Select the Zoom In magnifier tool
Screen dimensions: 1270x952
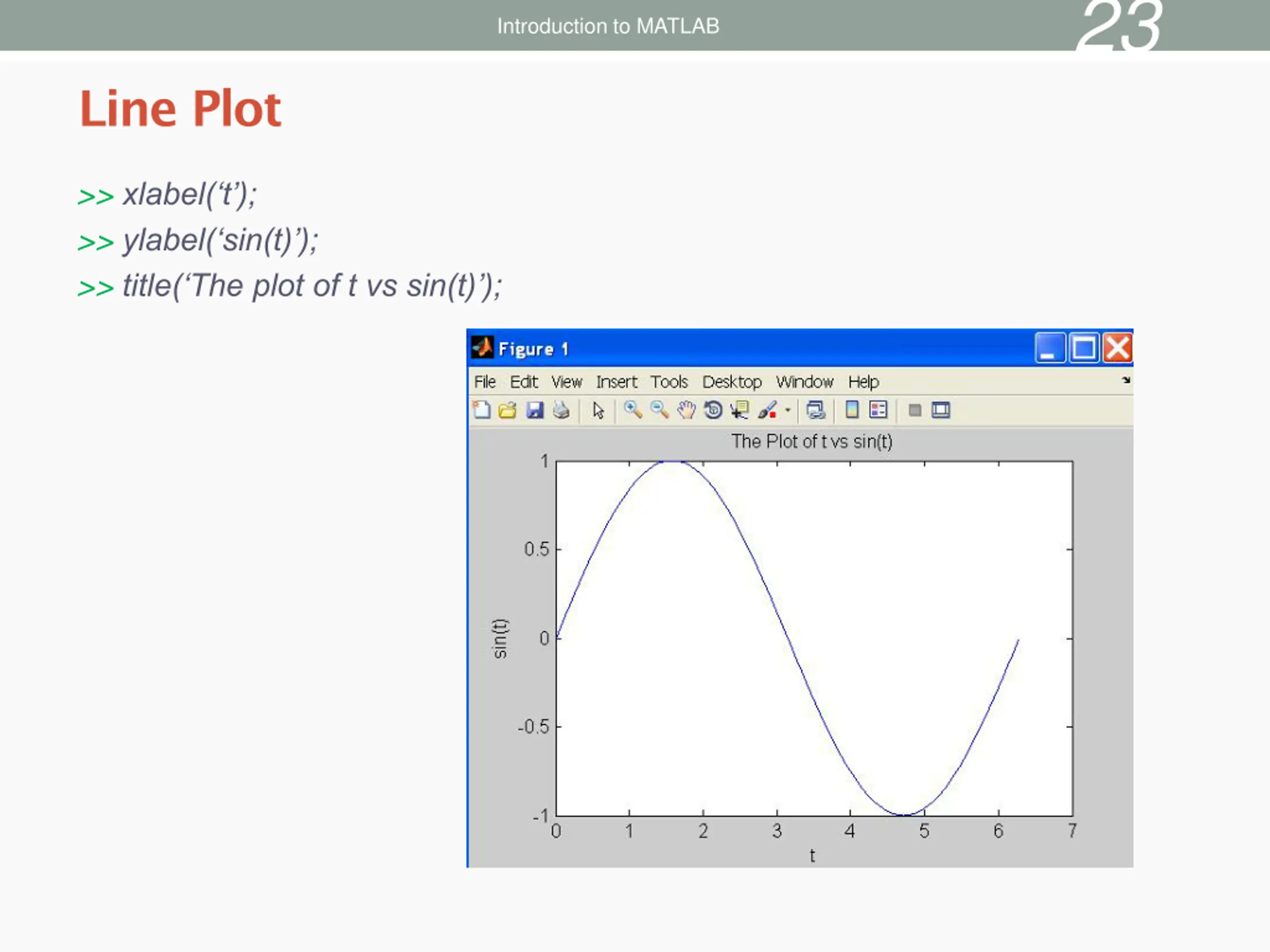click(x=633, y=410)
